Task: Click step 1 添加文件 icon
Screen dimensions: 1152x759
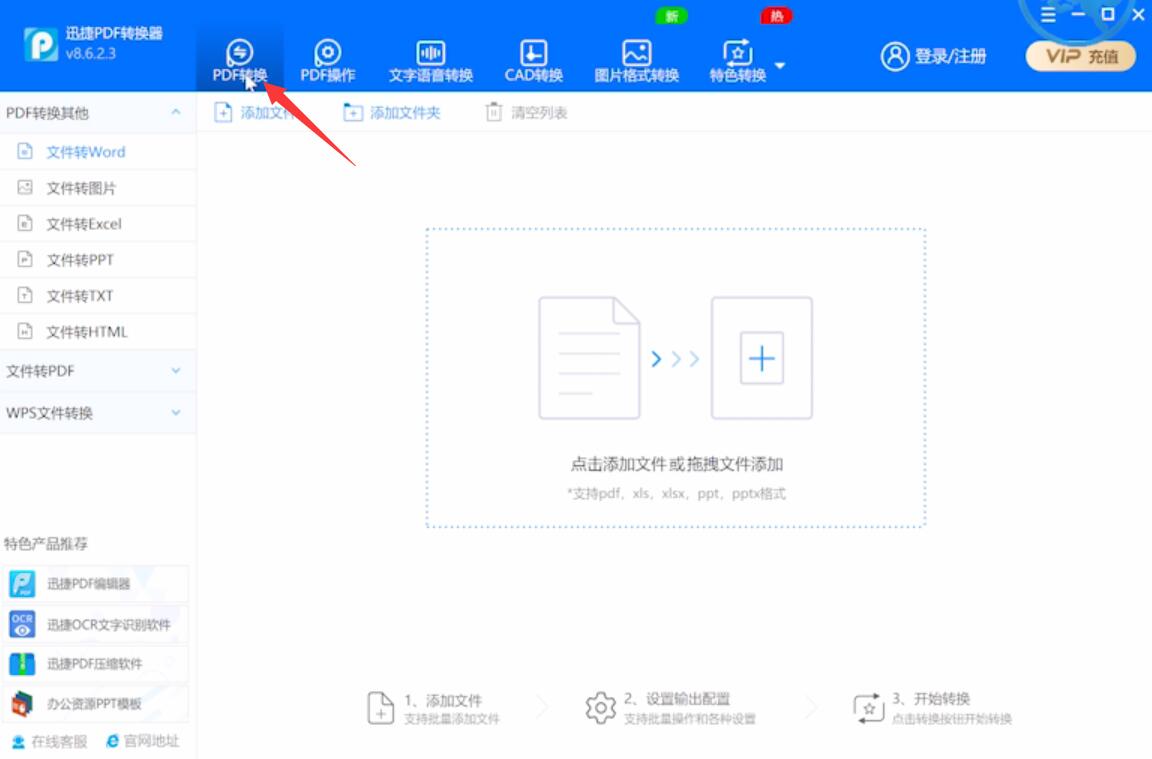Action: 381,708
